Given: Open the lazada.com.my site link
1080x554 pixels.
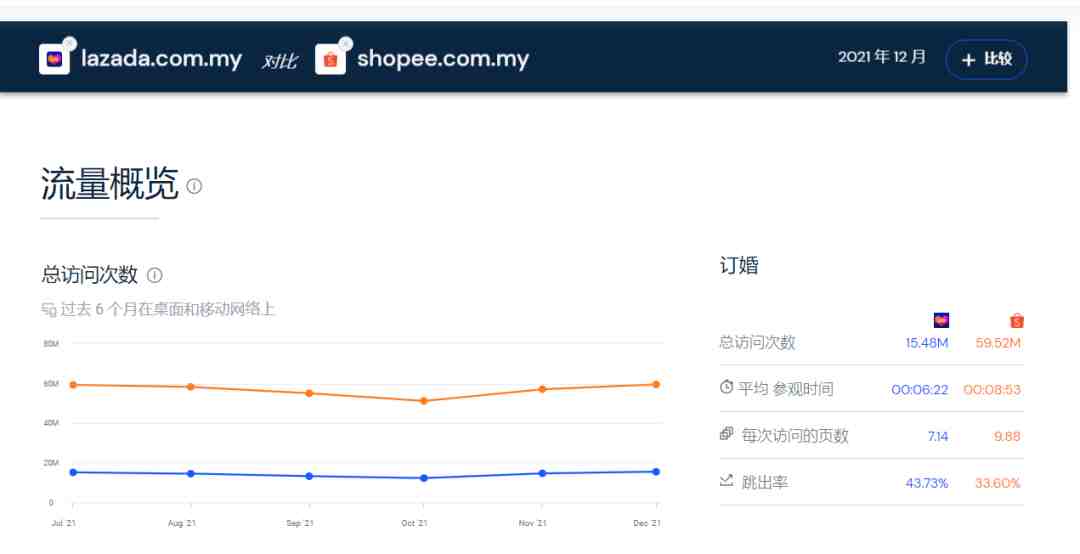Looking at the screenshot, I should pos(162,59).
